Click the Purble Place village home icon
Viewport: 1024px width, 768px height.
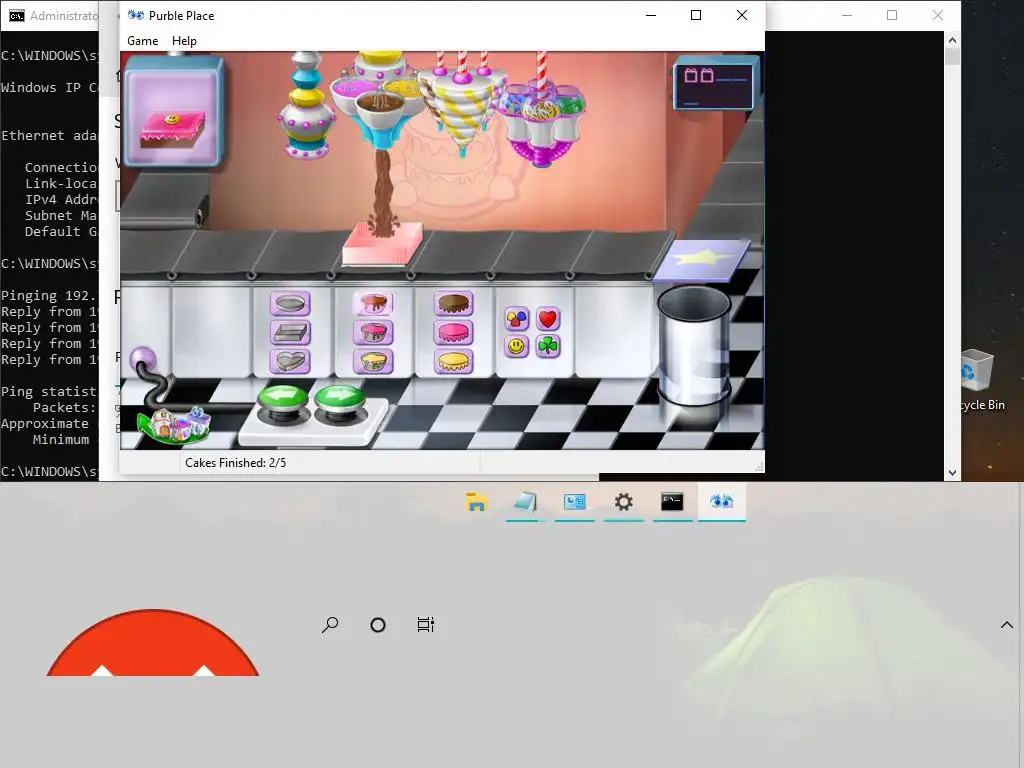pos(174,424)
